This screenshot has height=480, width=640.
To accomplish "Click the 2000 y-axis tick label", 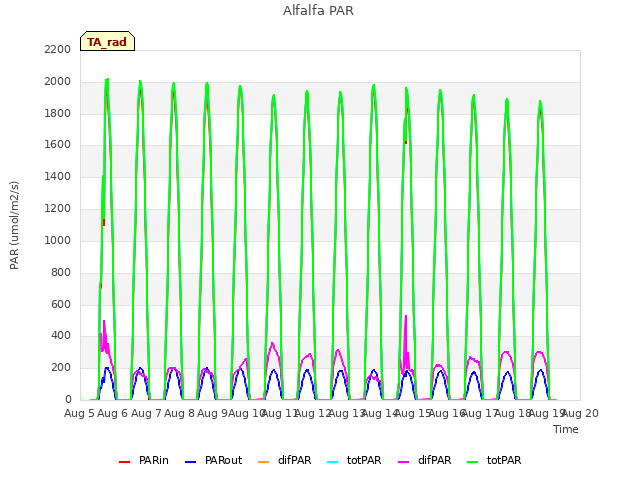I will point(58,82).
